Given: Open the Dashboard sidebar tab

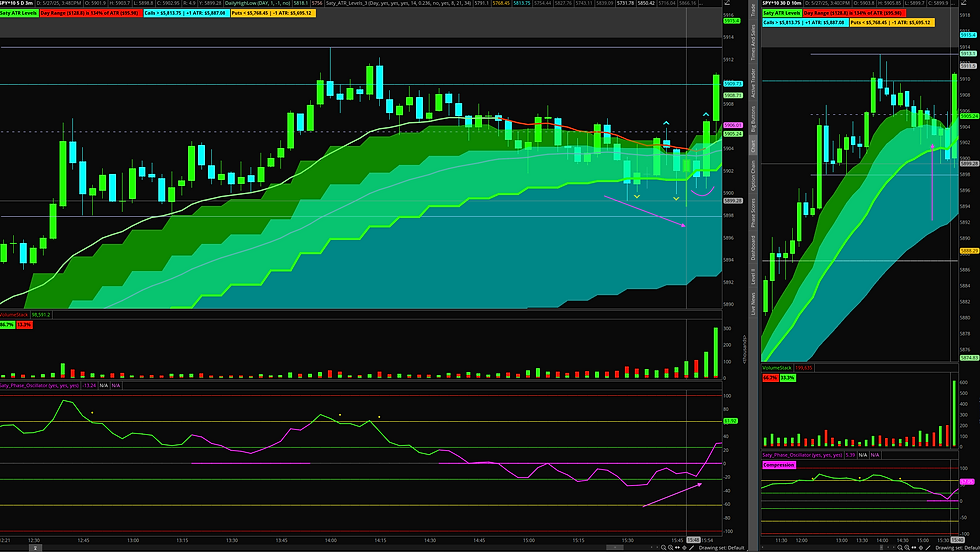Looking at the screenshot, I should click(753, 248).
